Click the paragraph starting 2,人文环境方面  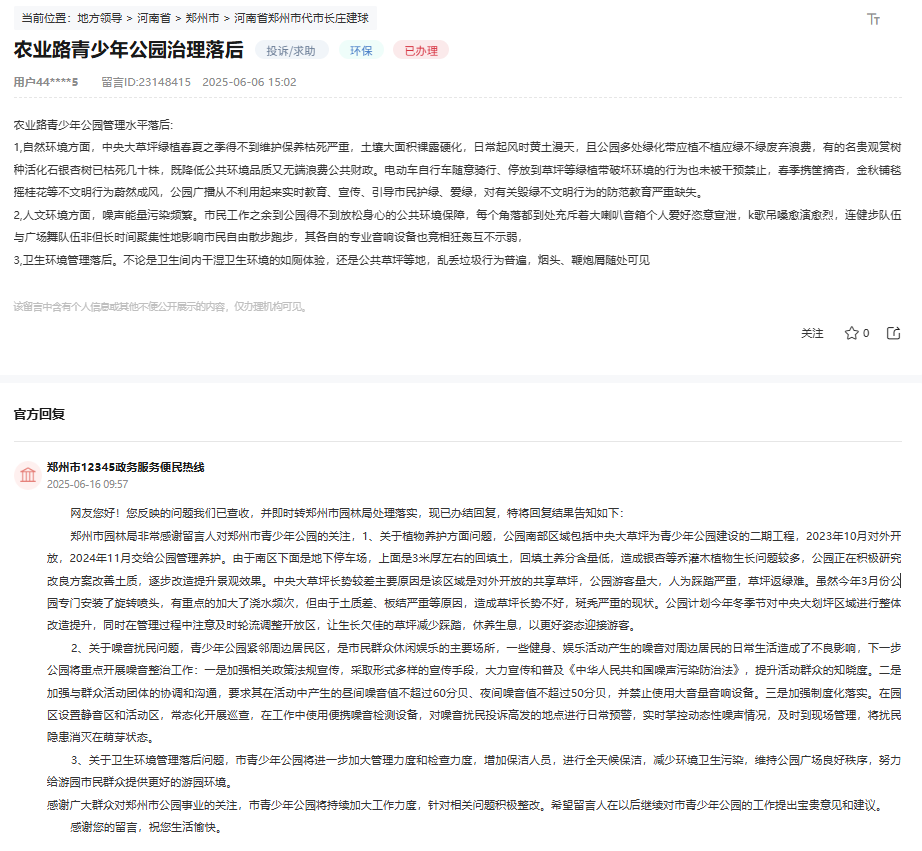pos(457,226)
